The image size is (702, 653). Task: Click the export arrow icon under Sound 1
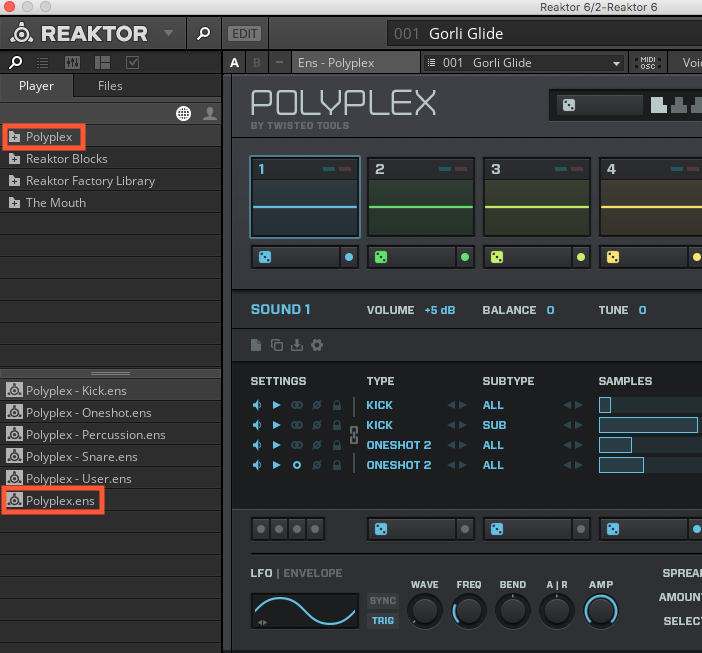click(x=297, y=345)
